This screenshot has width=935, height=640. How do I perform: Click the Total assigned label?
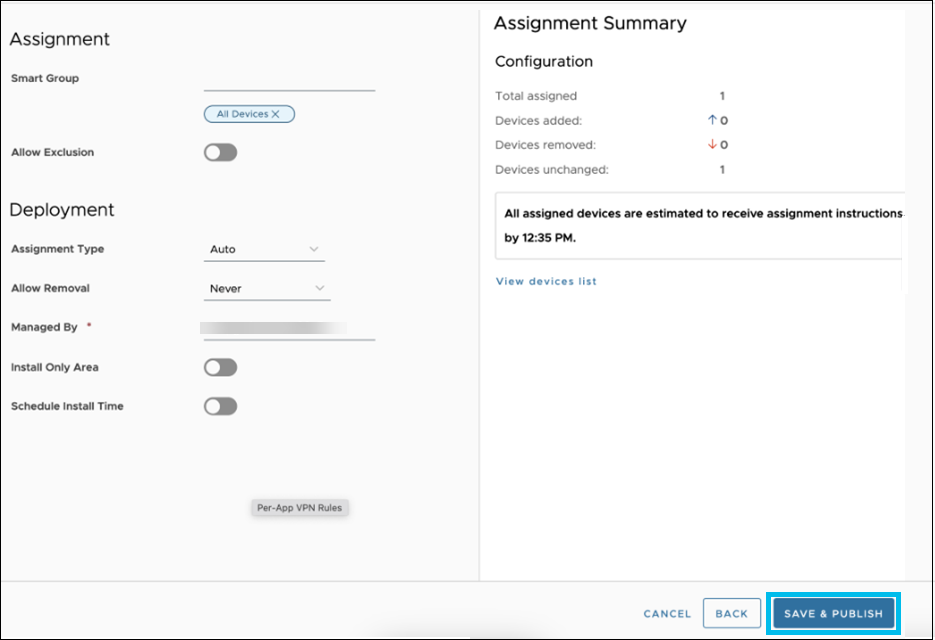point(535,96)
